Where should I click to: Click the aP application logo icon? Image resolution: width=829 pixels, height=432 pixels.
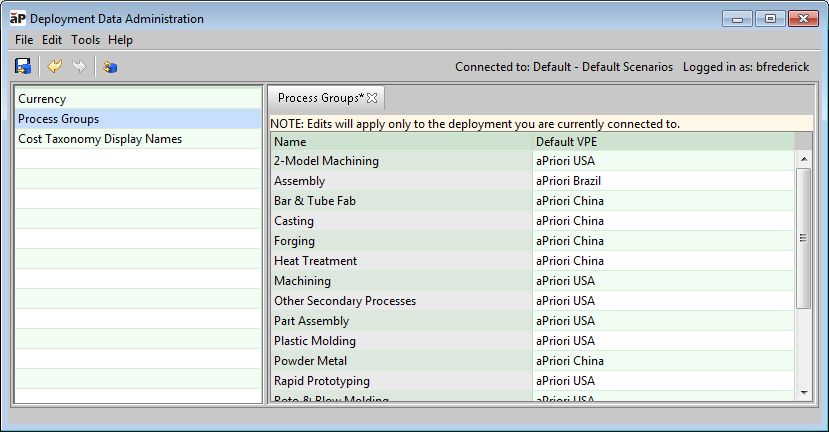(x=17, y=18)
